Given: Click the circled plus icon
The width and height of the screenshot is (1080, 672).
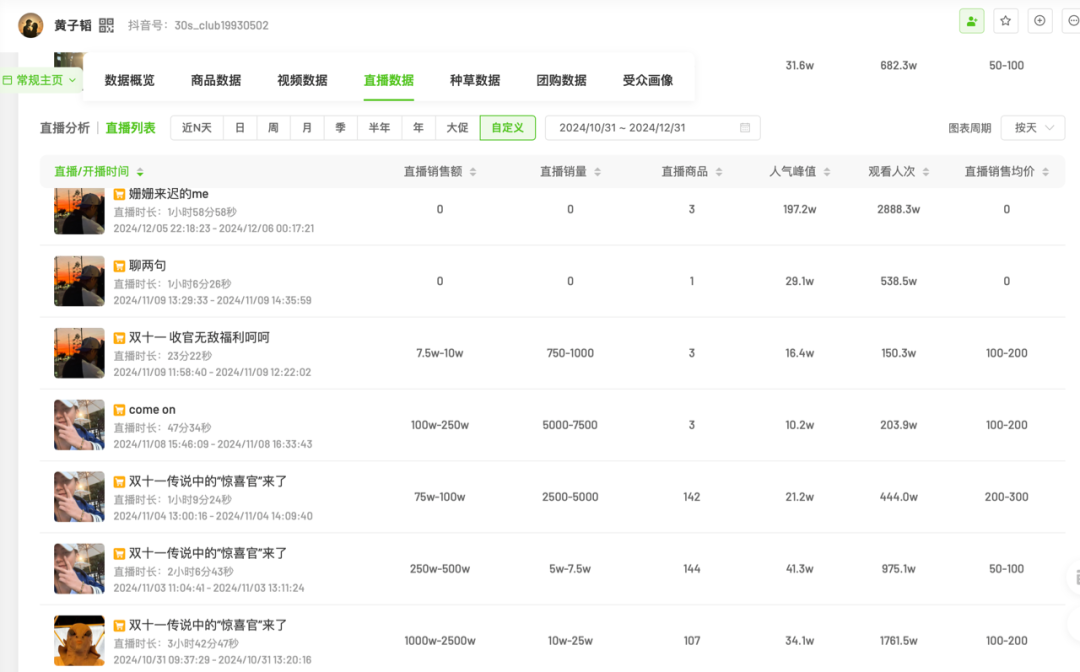Looking at the screenshot, I should click(x=1039, y=21).
